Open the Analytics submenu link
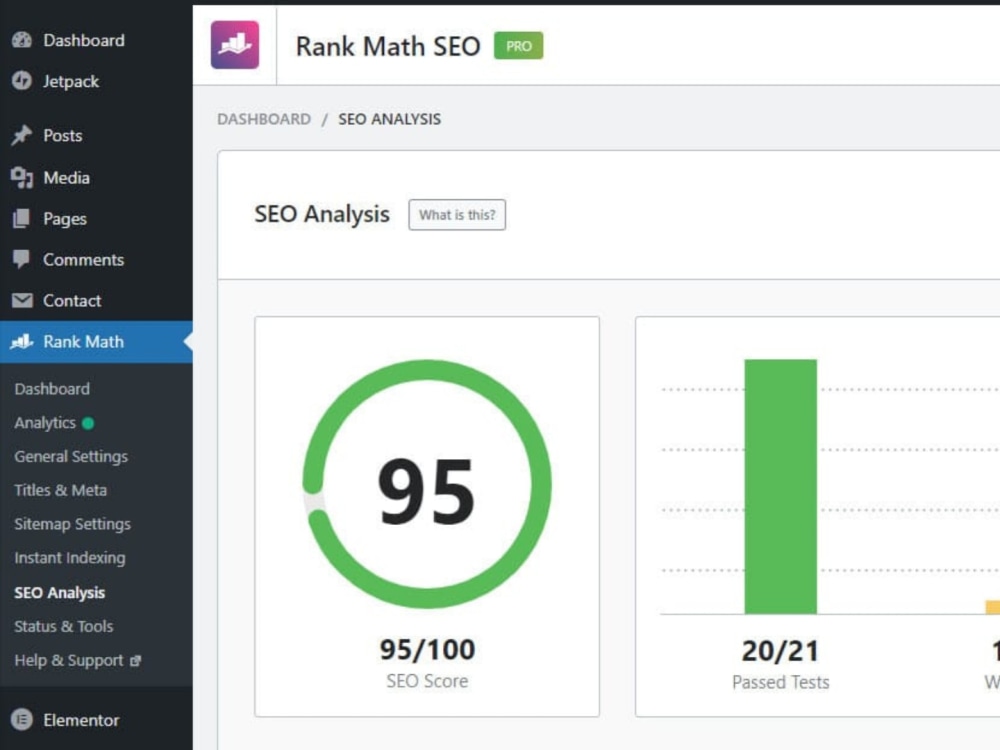The width and height of the screenshot is (1000, 750). [45, 423]
